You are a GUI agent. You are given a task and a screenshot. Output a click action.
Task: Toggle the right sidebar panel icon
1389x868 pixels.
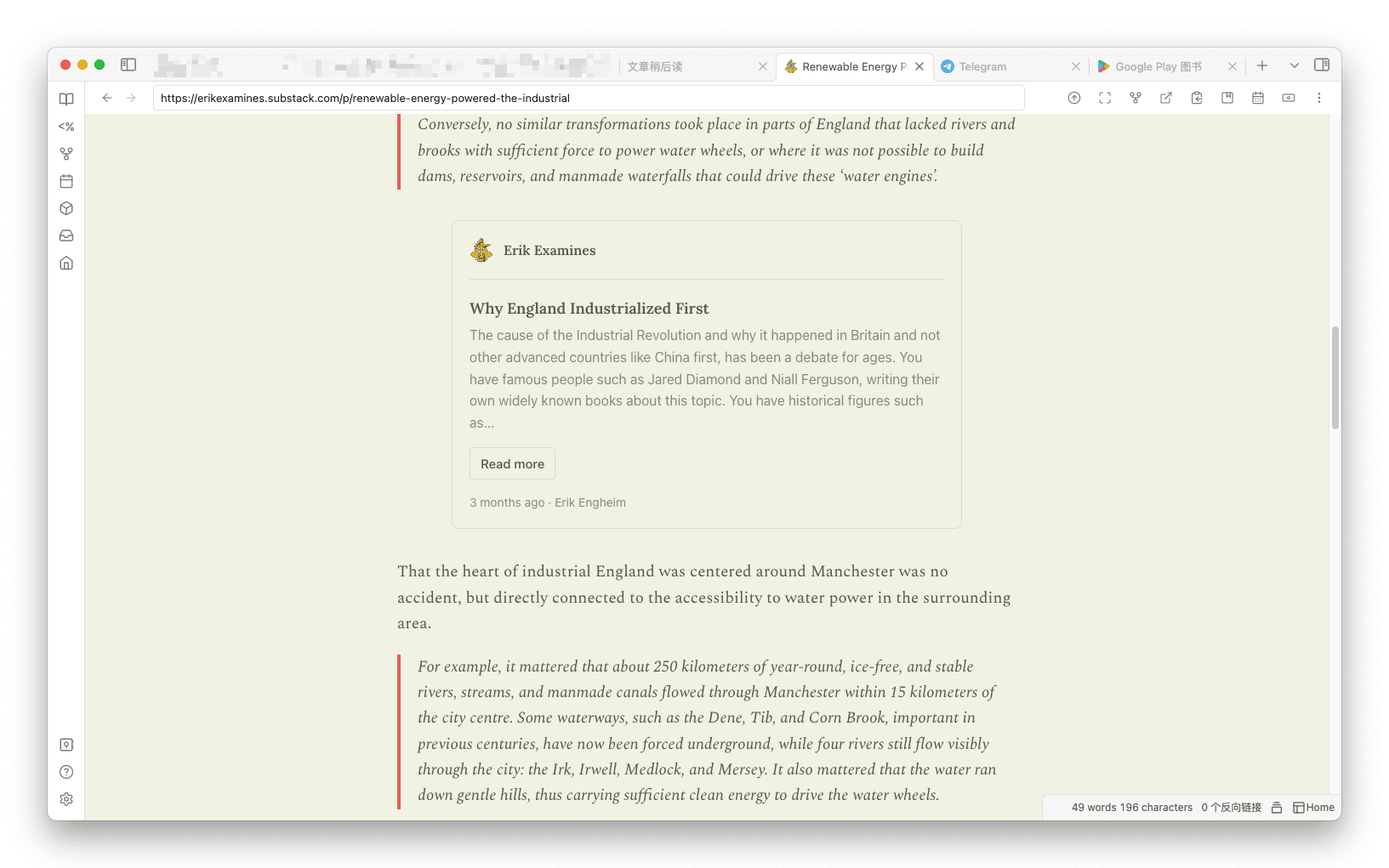pos(1322,65)
